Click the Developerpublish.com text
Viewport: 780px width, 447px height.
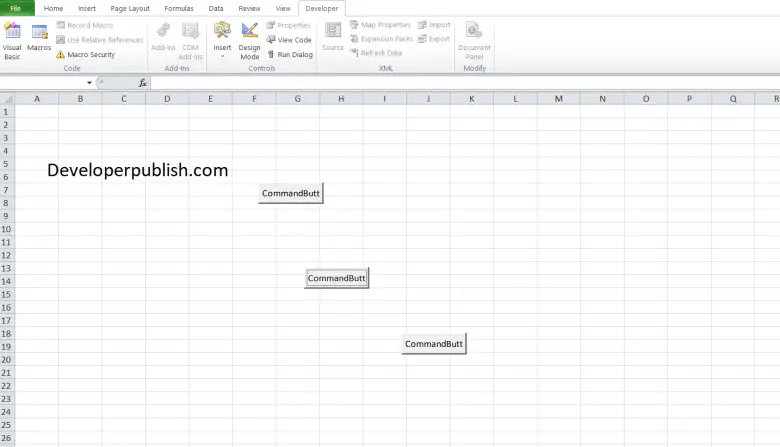click(x=138, y=171)
